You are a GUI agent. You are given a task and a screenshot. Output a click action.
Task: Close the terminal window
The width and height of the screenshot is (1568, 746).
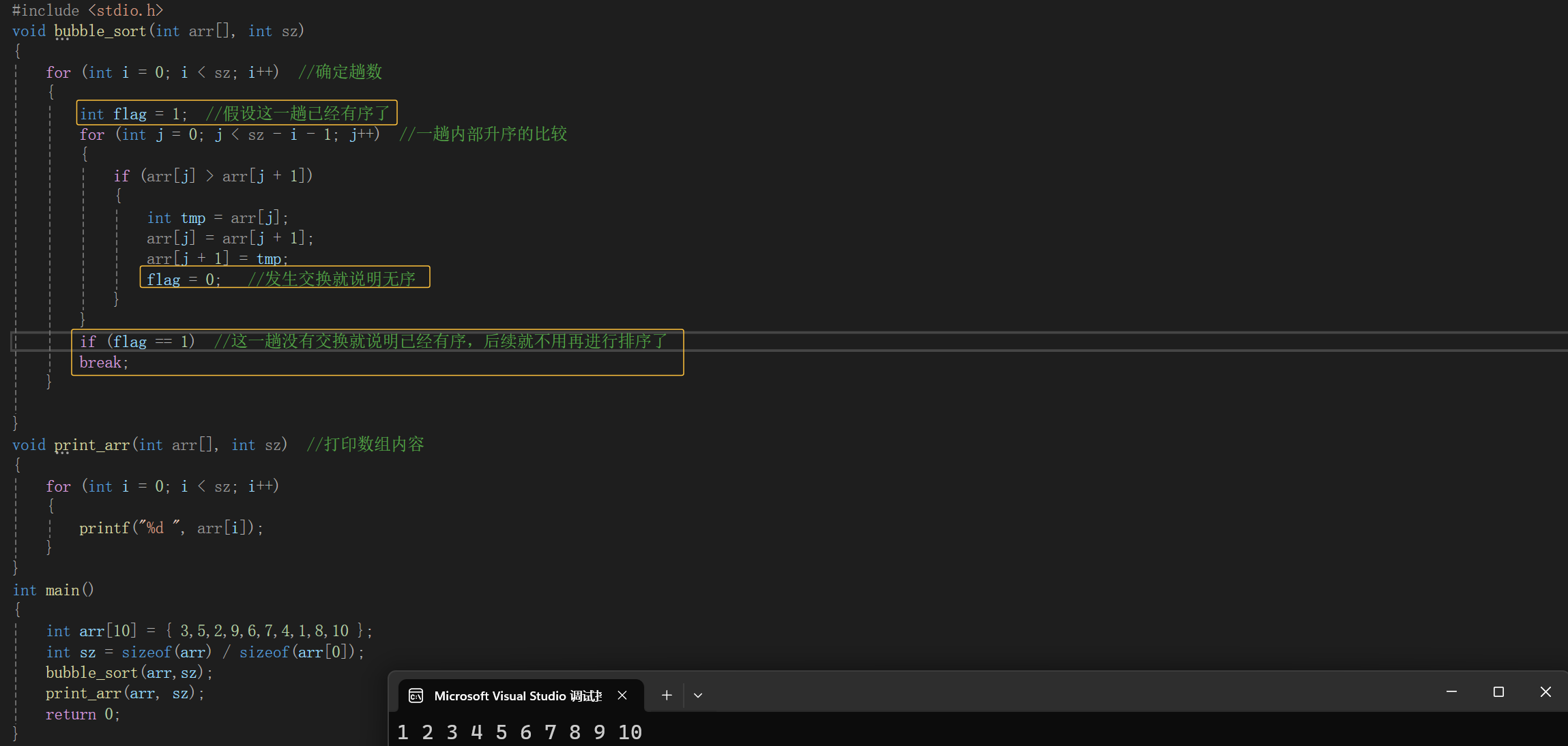tap(1545, 692)
